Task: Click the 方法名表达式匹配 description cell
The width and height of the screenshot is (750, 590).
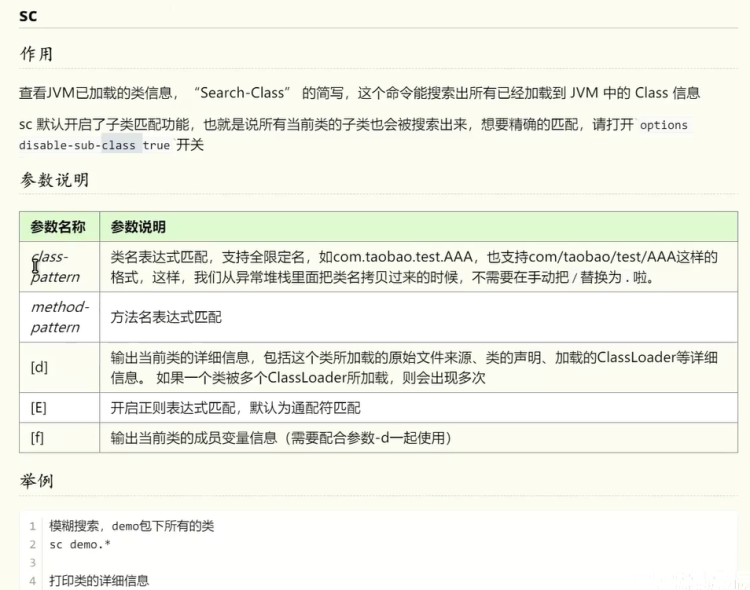Action: coord(419,317)
